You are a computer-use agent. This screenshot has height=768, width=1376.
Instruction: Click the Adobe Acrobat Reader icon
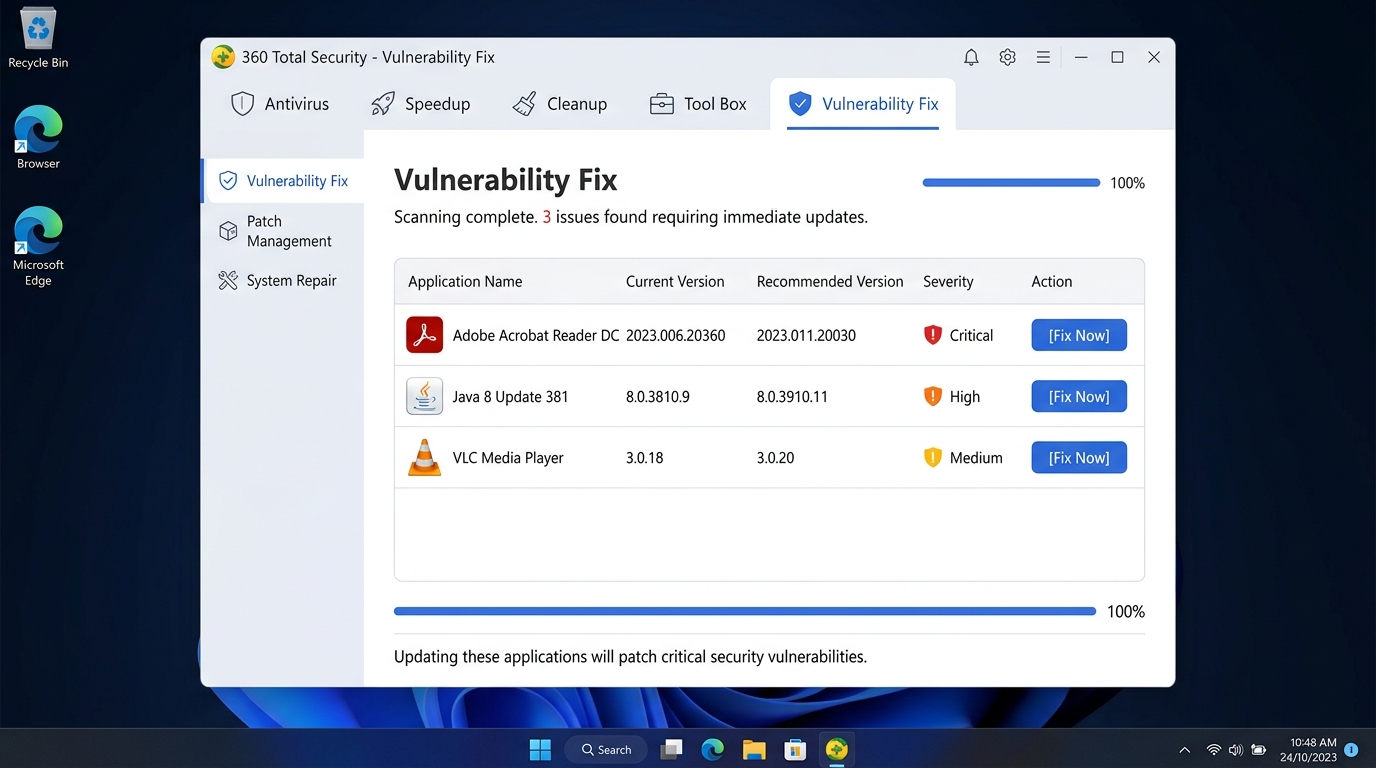[424, 335]
